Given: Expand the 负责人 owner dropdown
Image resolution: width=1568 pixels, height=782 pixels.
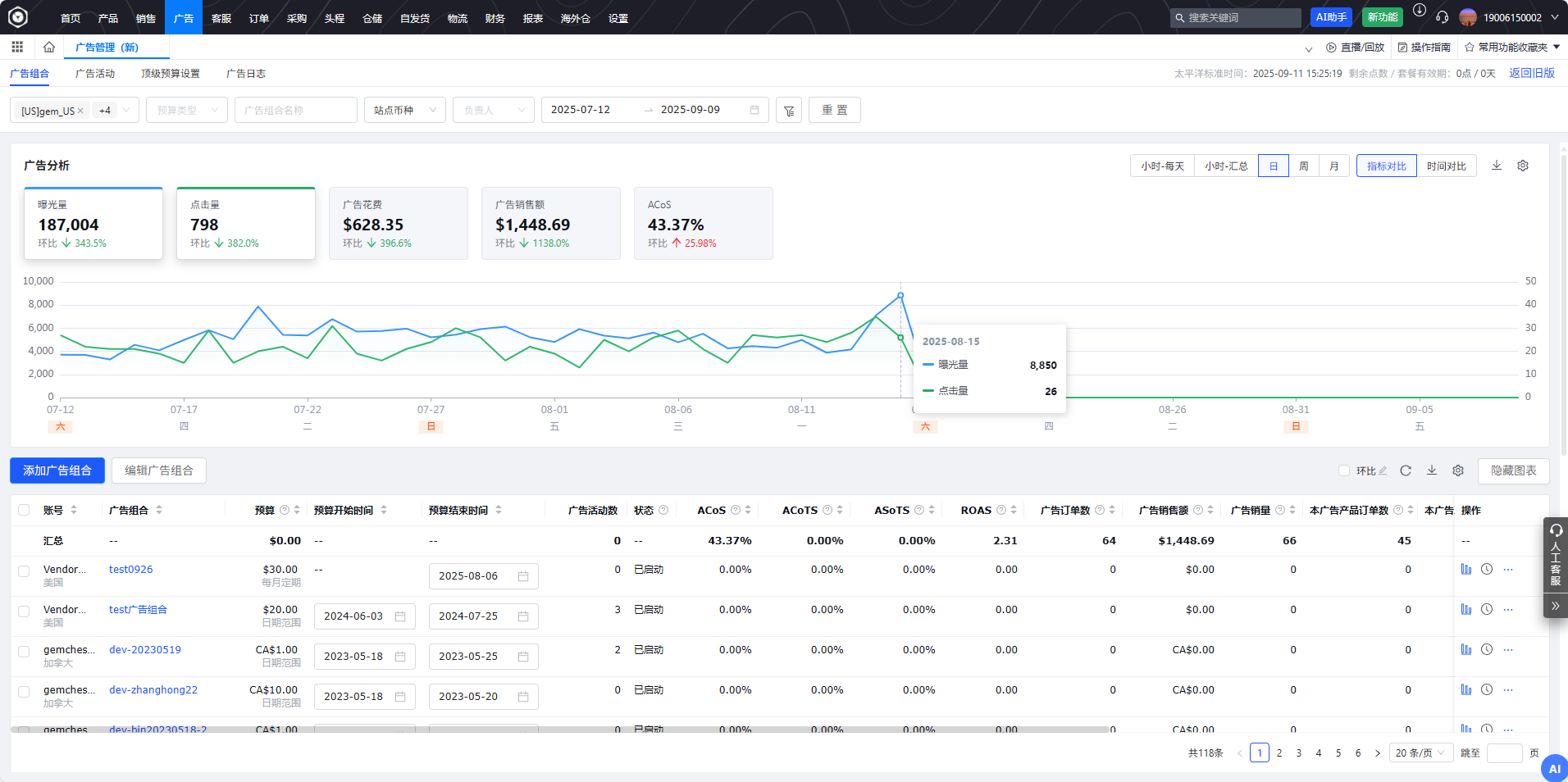Looking at the screenshot, I should (493, 110).
